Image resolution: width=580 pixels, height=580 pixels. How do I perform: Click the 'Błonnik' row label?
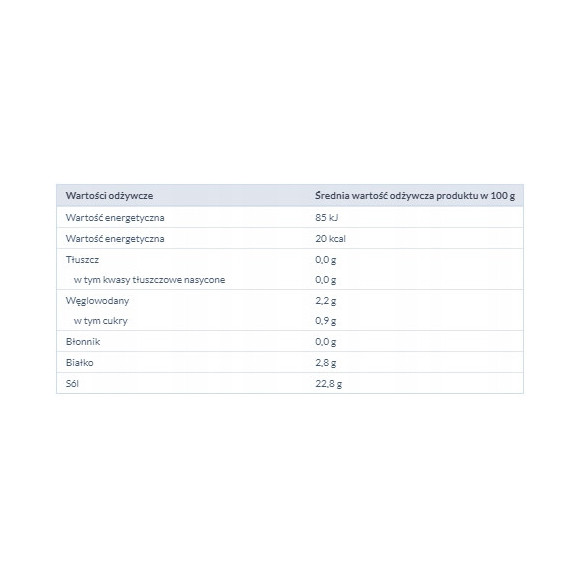point(83,341)
